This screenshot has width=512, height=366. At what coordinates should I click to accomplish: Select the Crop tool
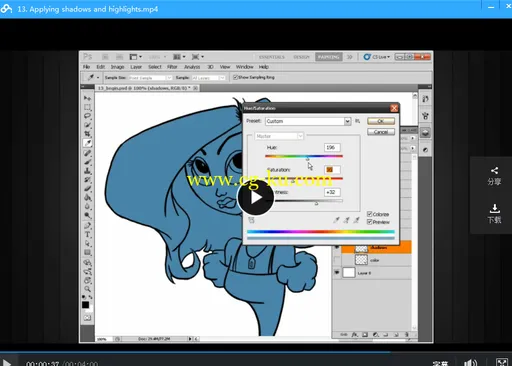click(x=88, y=134)
